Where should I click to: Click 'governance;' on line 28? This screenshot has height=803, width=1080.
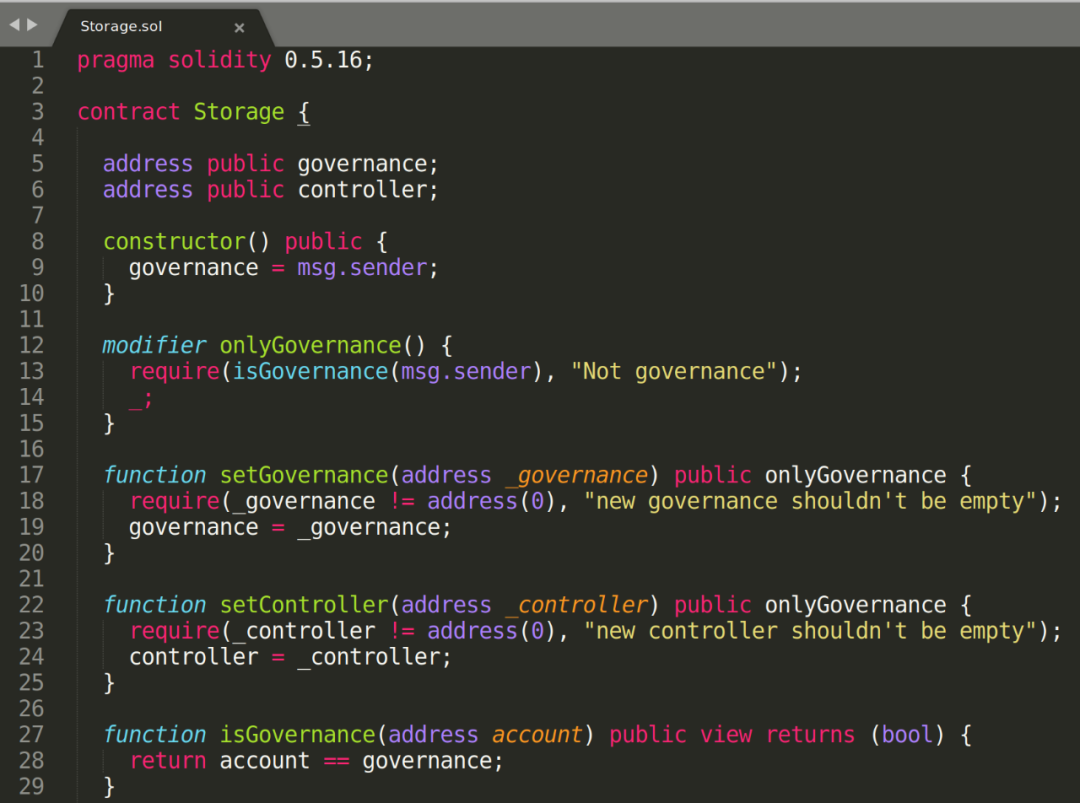(x=433, y=762)
